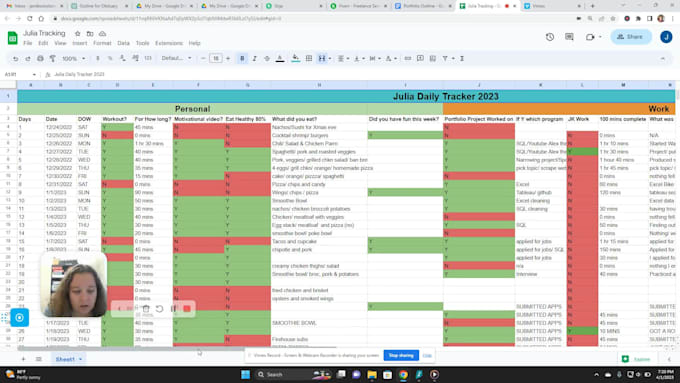
Task: Click the Sheets home logo
Action: point(13,38)
